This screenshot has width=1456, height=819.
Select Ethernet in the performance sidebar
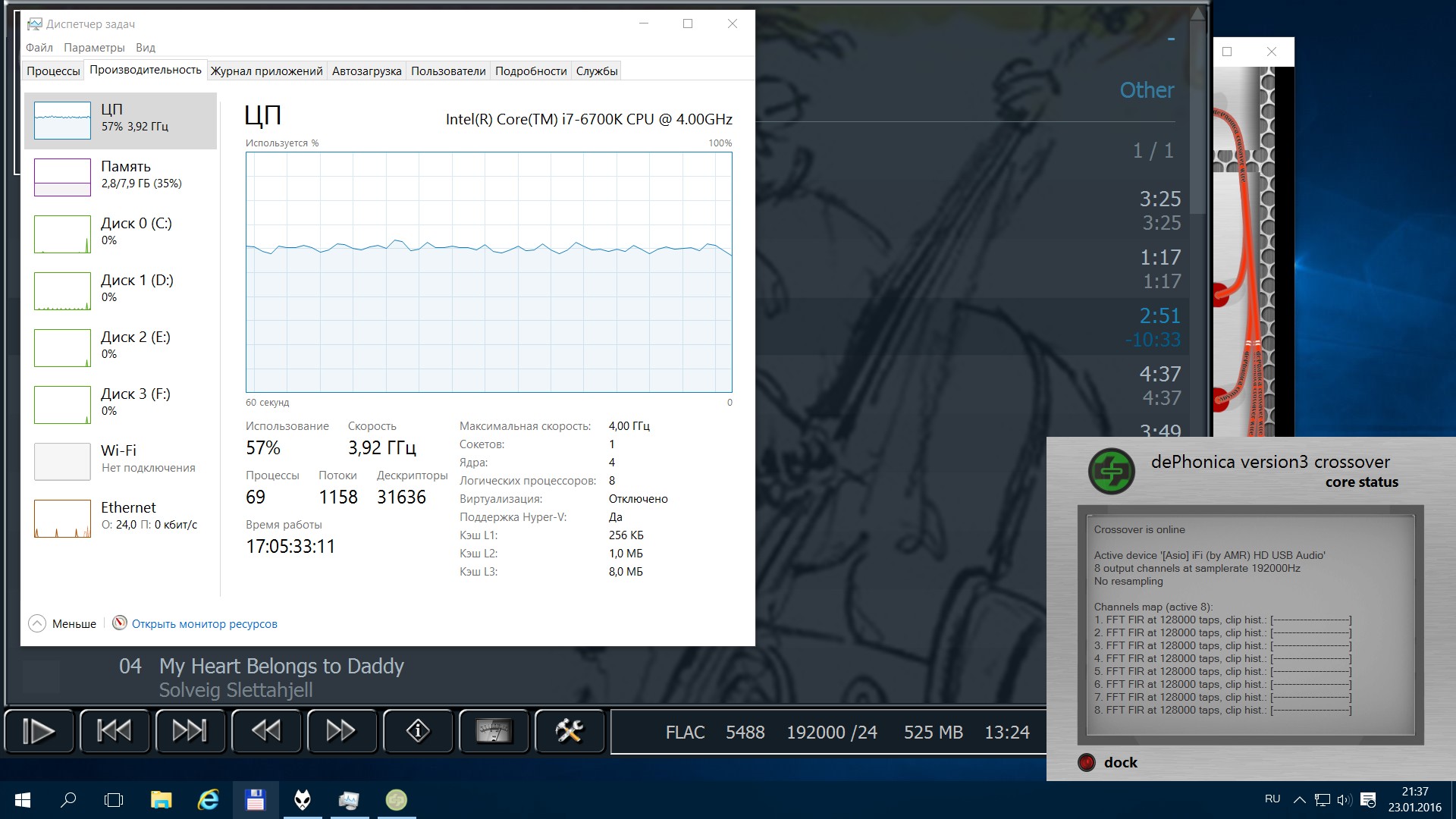121,517
